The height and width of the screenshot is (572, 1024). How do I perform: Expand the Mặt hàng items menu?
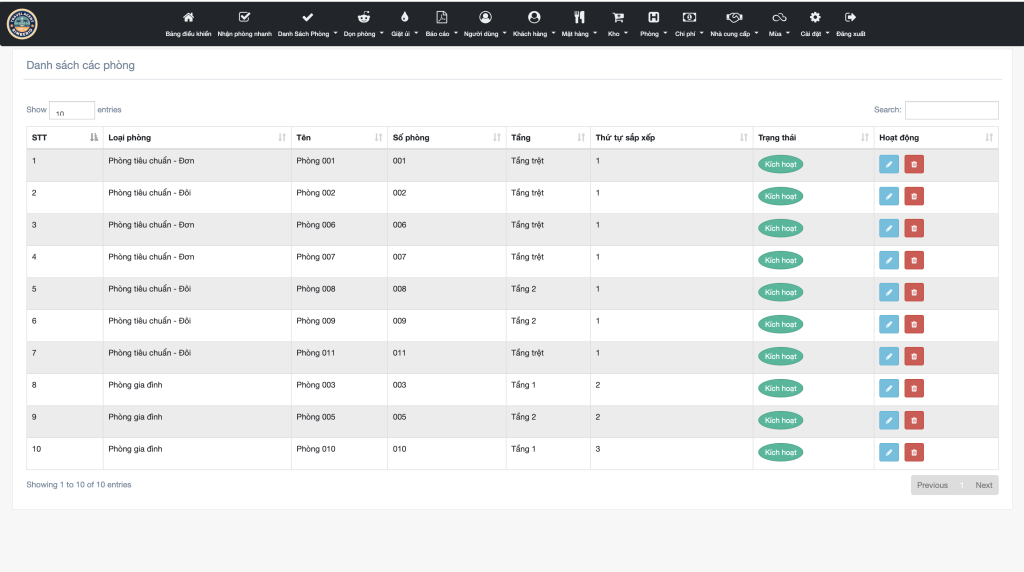(x=579, y=24)
